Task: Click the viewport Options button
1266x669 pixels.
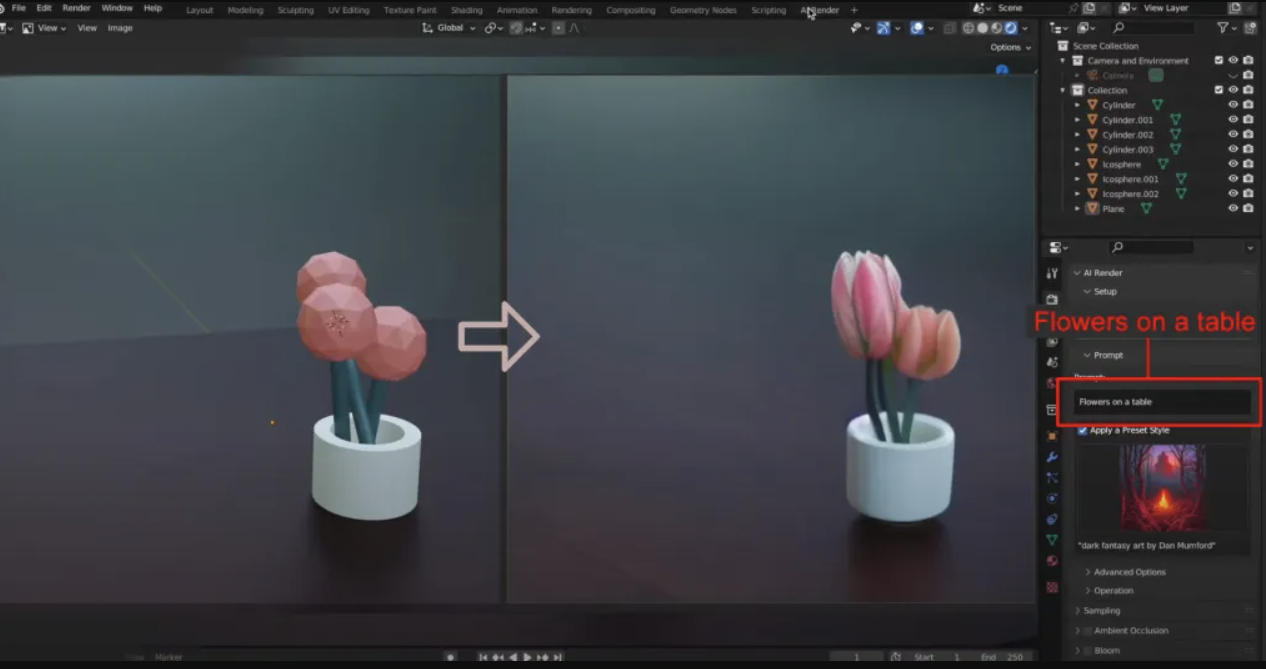Action: point(1009,46)
